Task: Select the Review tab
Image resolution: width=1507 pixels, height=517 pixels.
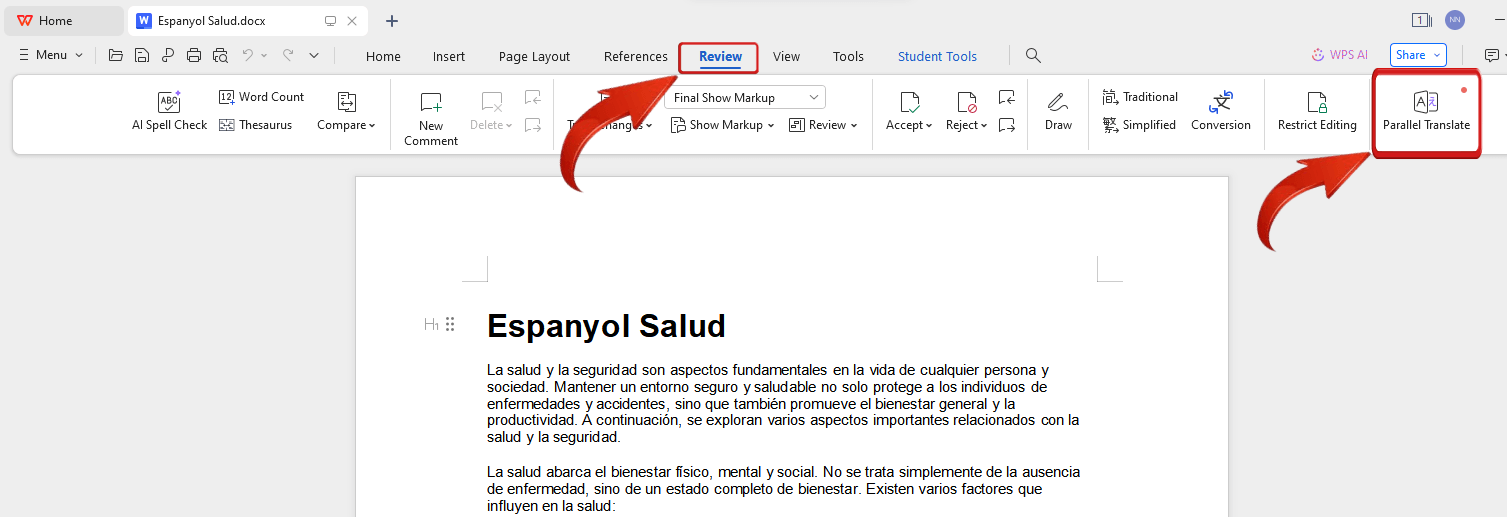Action: click(720, 57)
